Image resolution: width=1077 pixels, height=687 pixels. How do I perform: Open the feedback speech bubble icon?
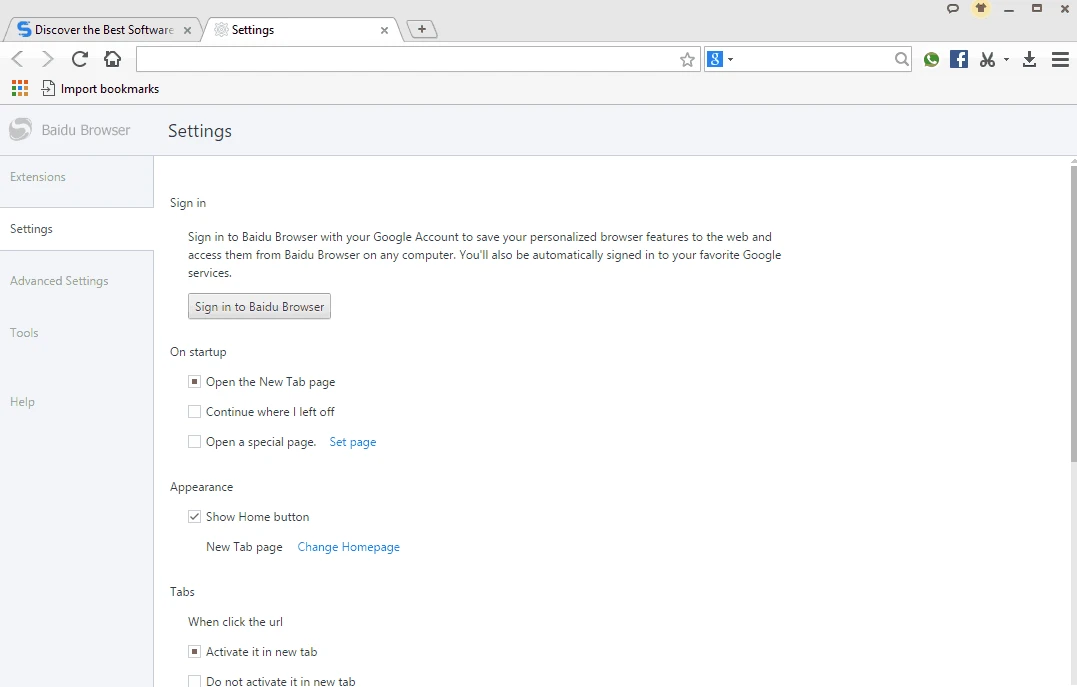click(953, 9)
